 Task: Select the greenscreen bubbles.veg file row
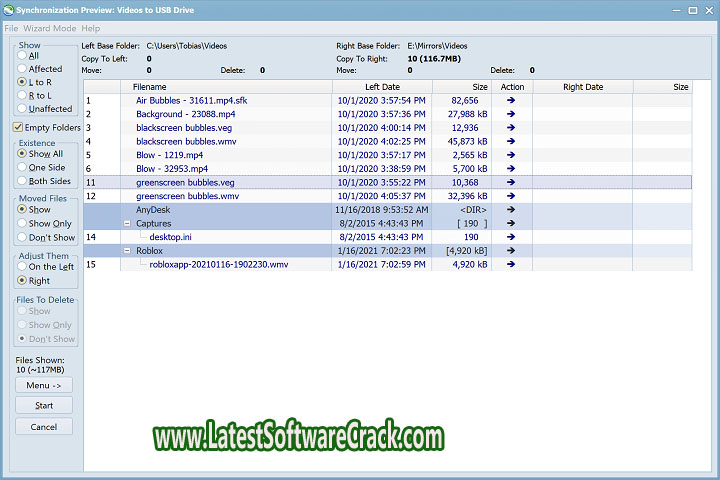pos(185,183)
